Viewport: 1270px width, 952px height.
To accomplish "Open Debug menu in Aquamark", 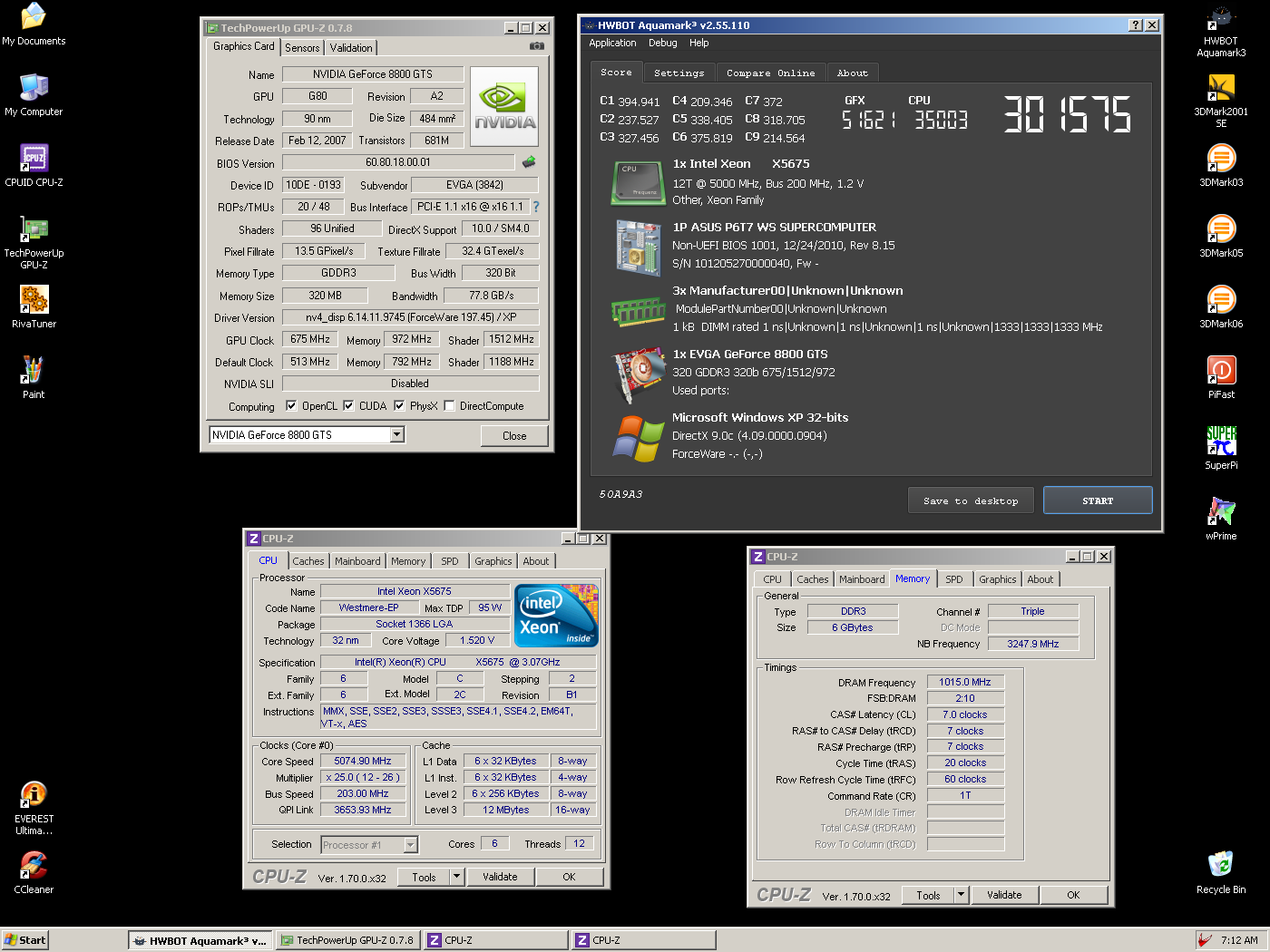I will 662,43.
